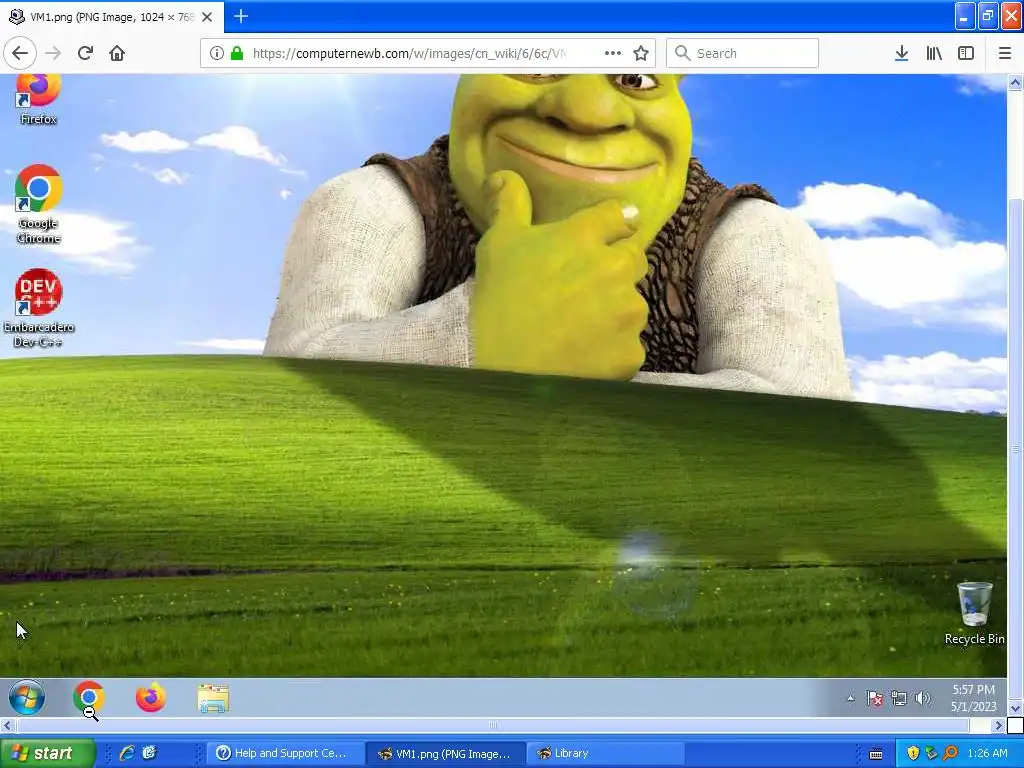This screenshot has height=768, width=1024.
Task: Click the Firefox desktop shortcut in image
Action: [38, 99]
